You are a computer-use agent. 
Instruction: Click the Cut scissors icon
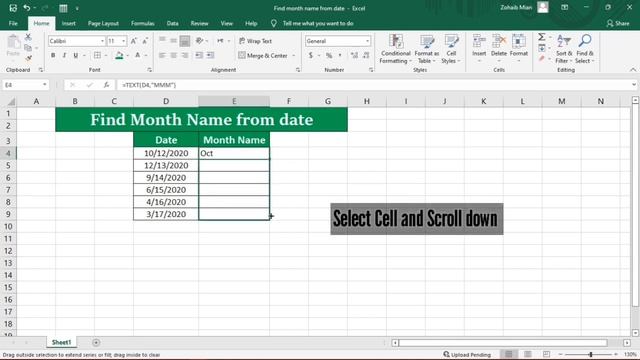click(x=28, y=37)
